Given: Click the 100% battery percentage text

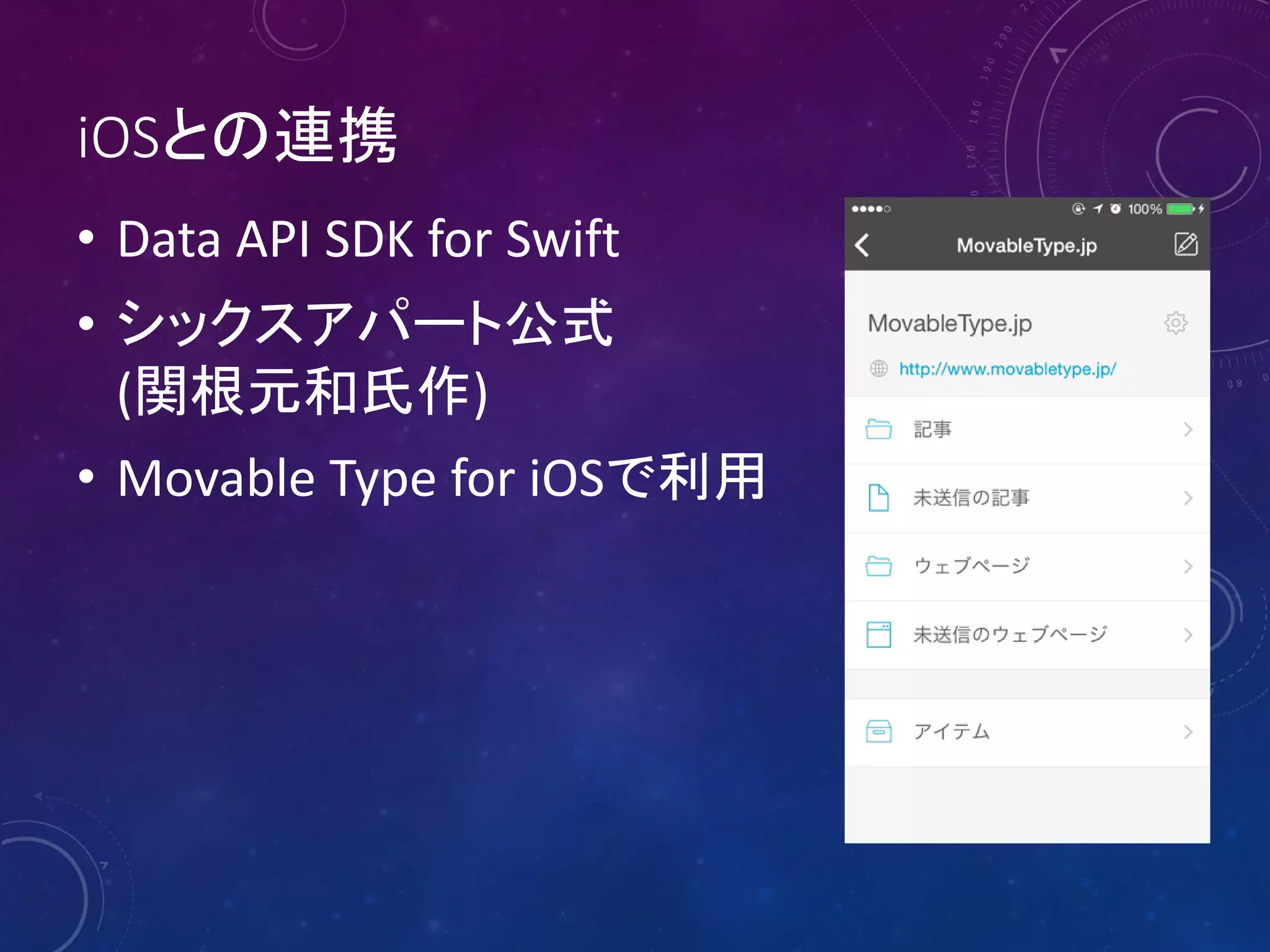Looking at the screenshot, I should point(1145,209).
